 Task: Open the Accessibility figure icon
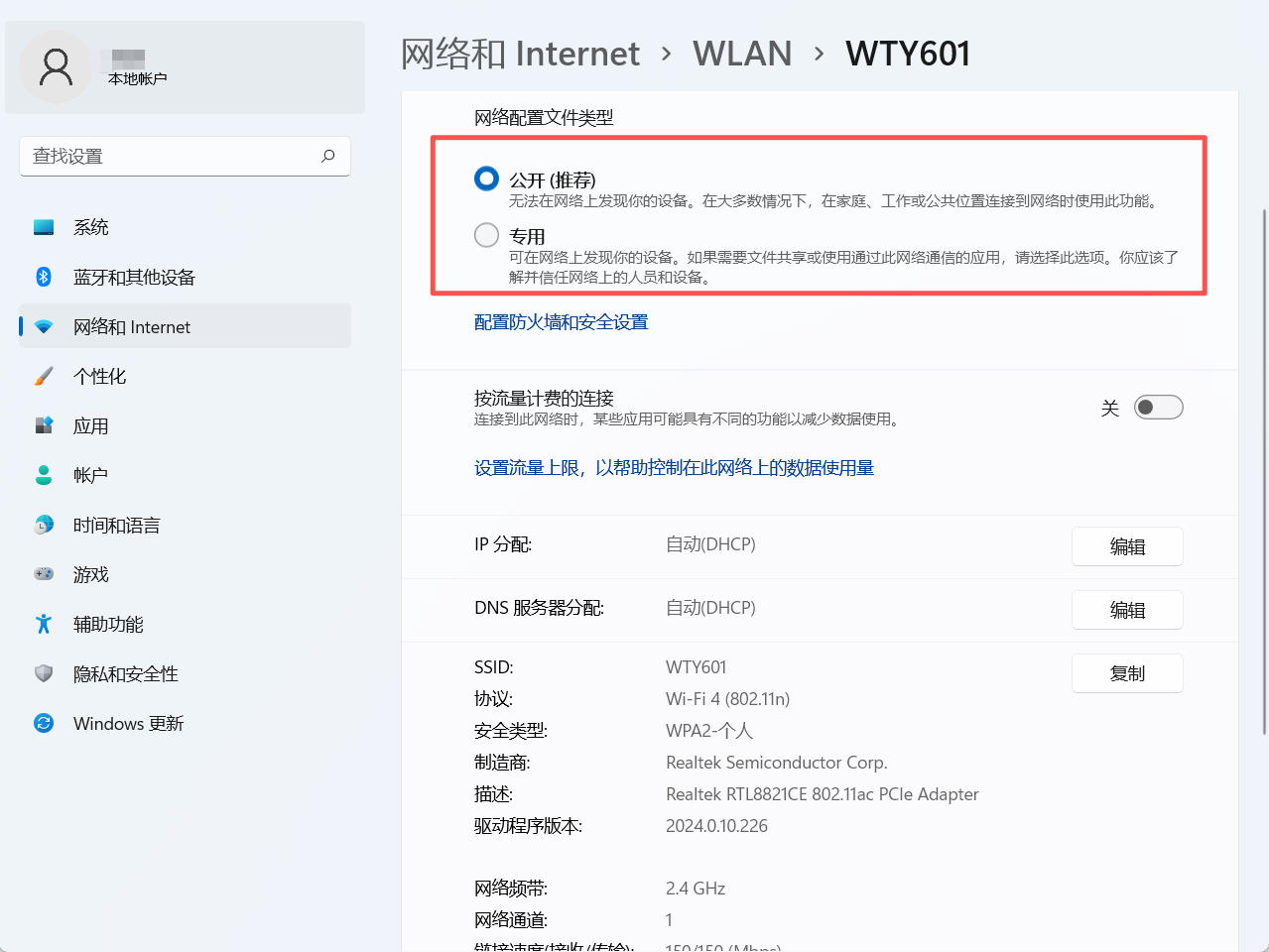pyautogui.click(x=44, y=624)
